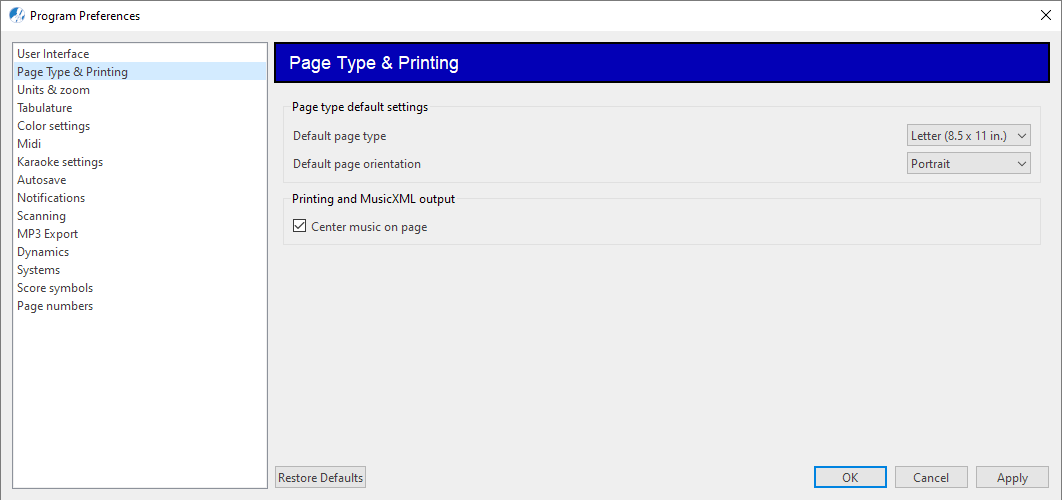Open Default page orientation dropdown
Screen dimensions: 1062x500
point(969,163)
